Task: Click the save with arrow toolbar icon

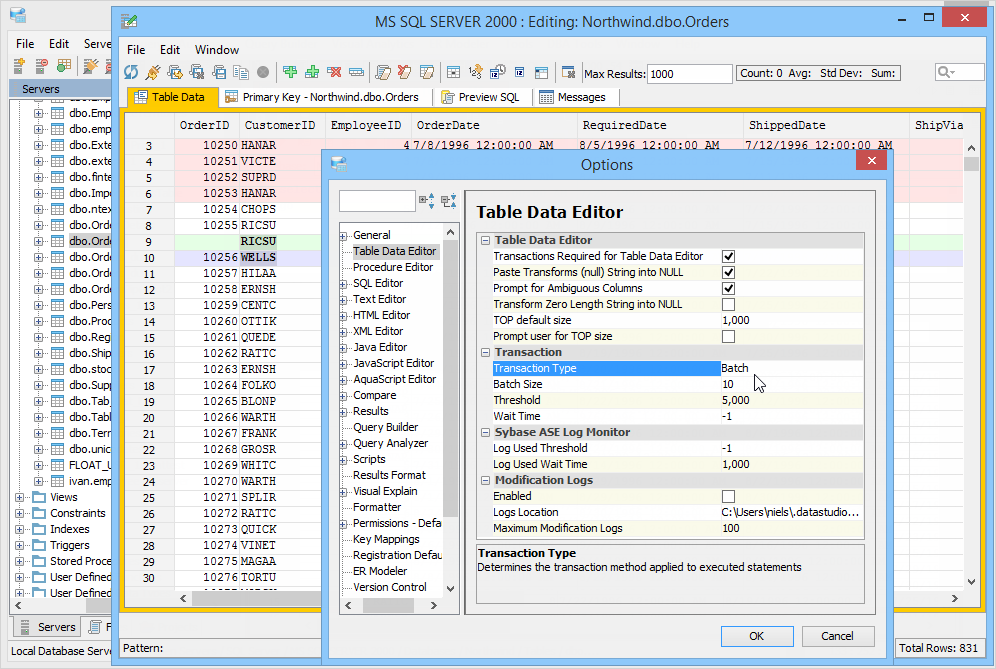Action: (175, 72)
